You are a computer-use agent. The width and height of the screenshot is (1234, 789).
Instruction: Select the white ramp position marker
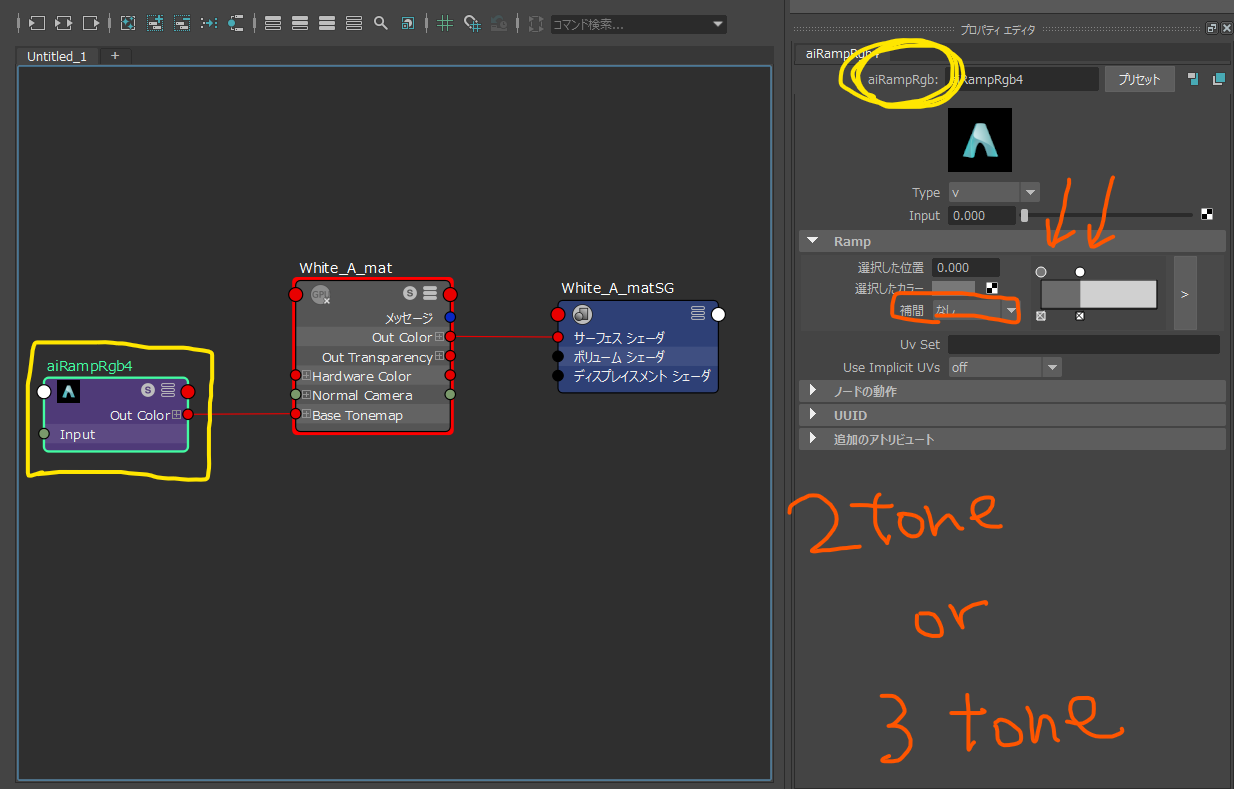(x=1080, y=271)
